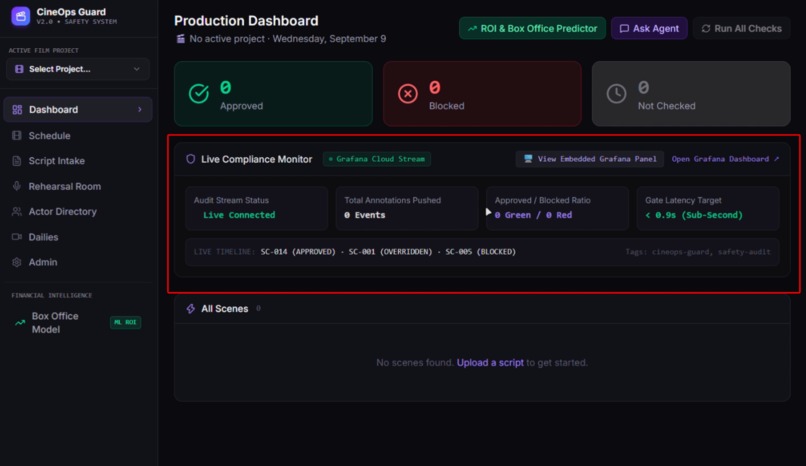
Task: Open Grafana Dashboard external link
Action: click(725, 159)
